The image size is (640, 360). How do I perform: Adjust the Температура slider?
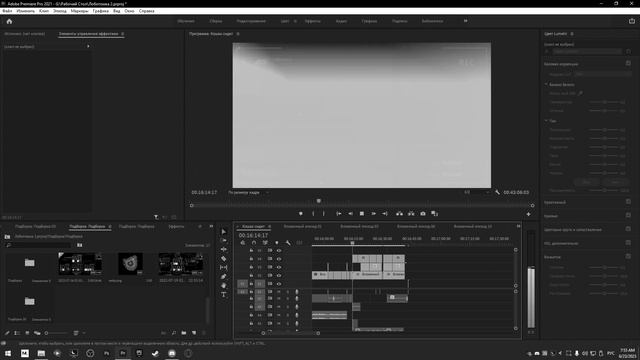(604, 102)
